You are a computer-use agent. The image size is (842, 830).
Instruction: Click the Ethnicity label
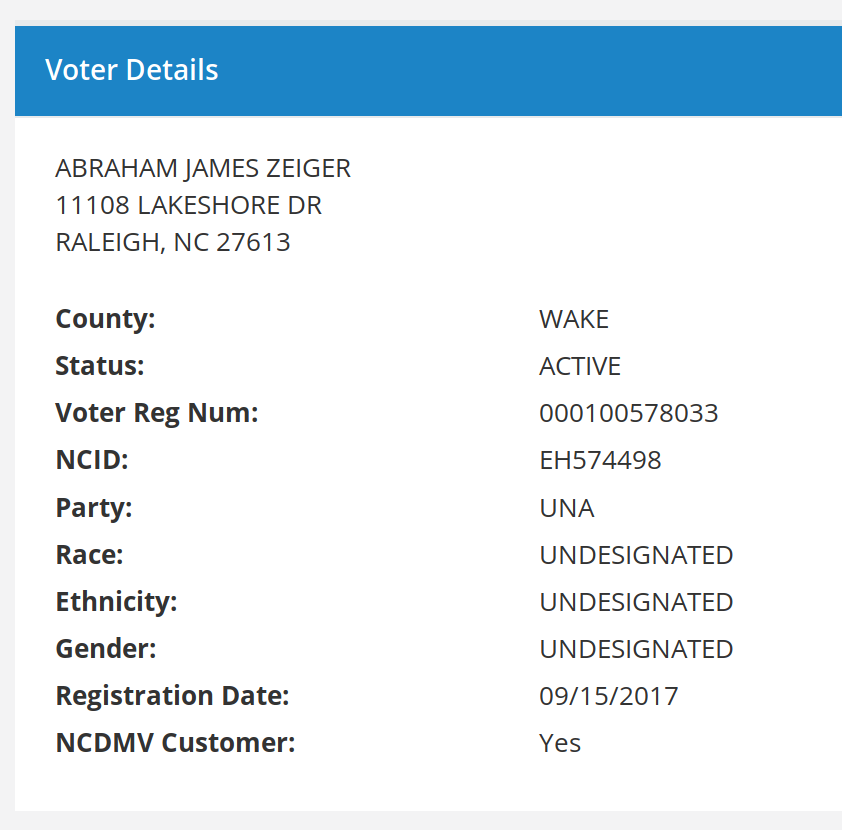116,602
